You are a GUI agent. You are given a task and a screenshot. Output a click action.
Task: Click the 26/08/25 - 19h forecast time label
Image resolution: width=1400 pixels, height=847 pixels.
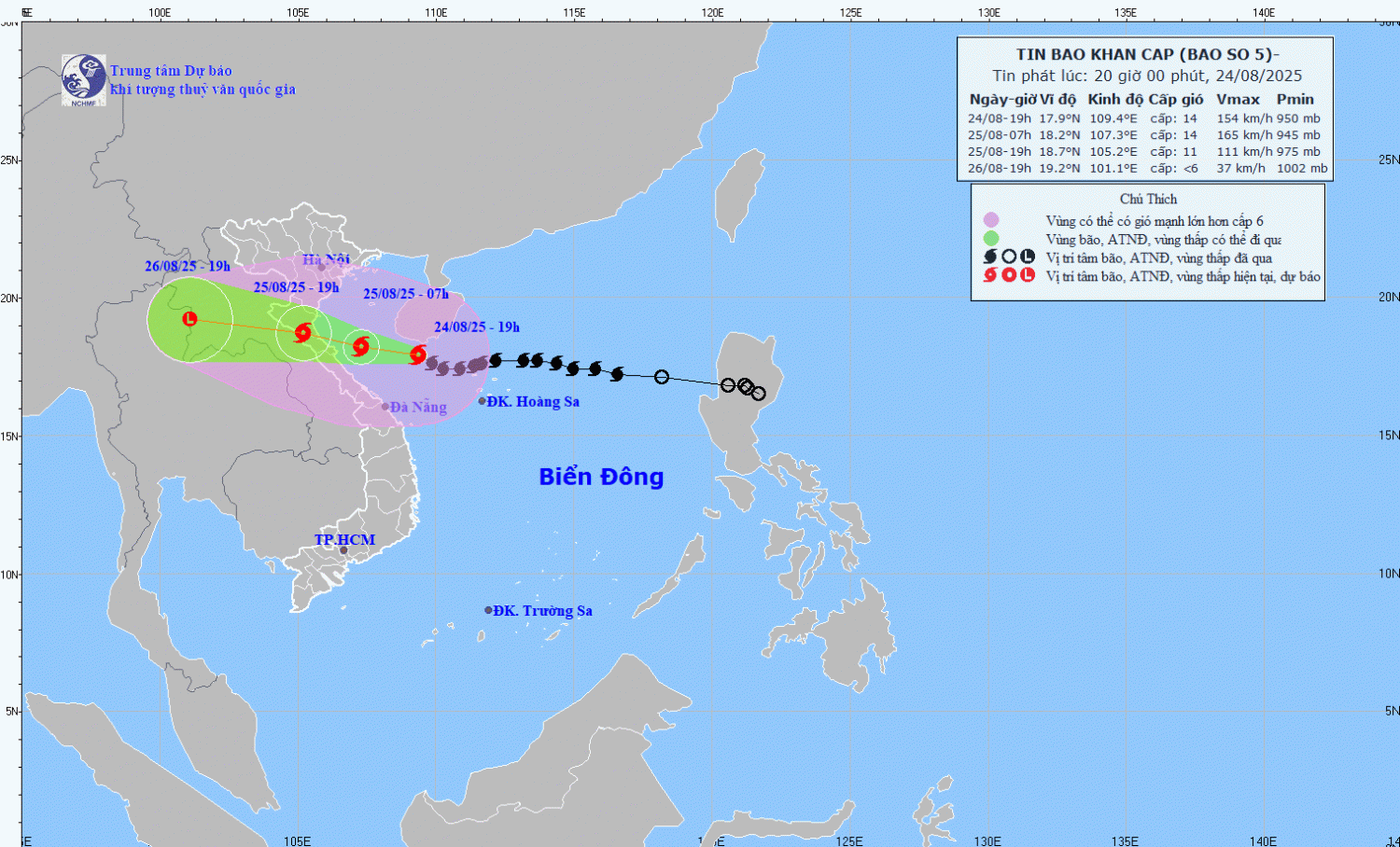click(x=187, y=267)
